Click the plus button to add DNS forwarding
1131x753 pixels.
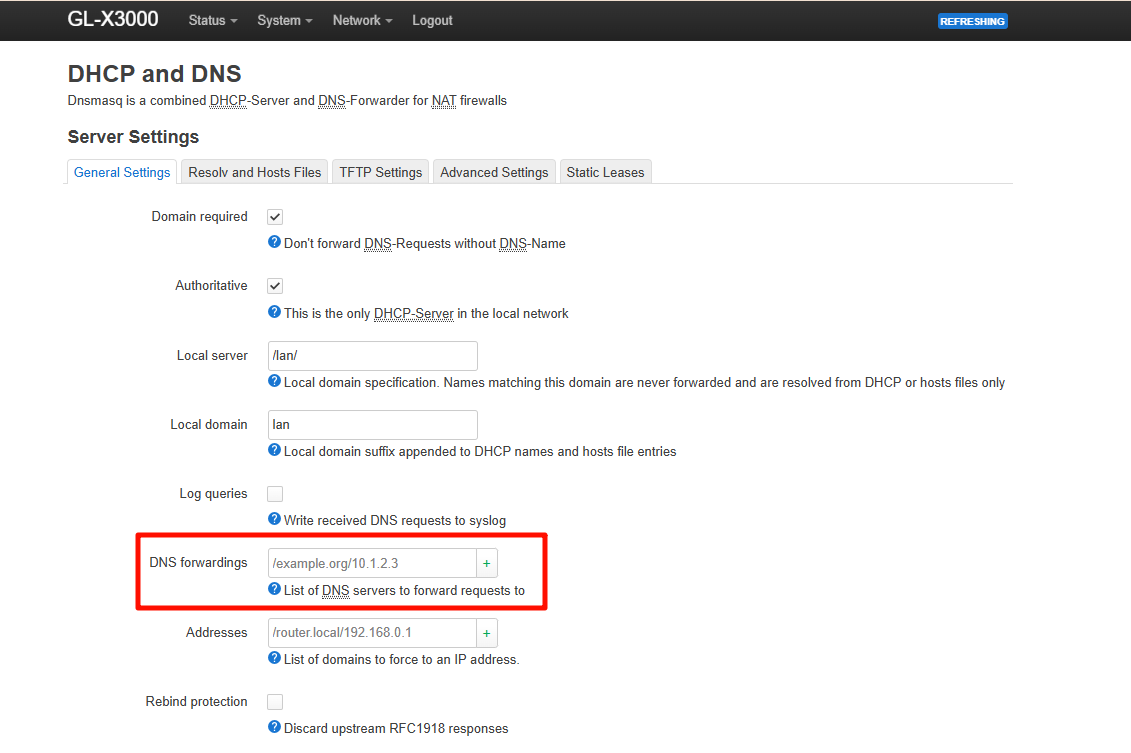[x=487, y=563]
